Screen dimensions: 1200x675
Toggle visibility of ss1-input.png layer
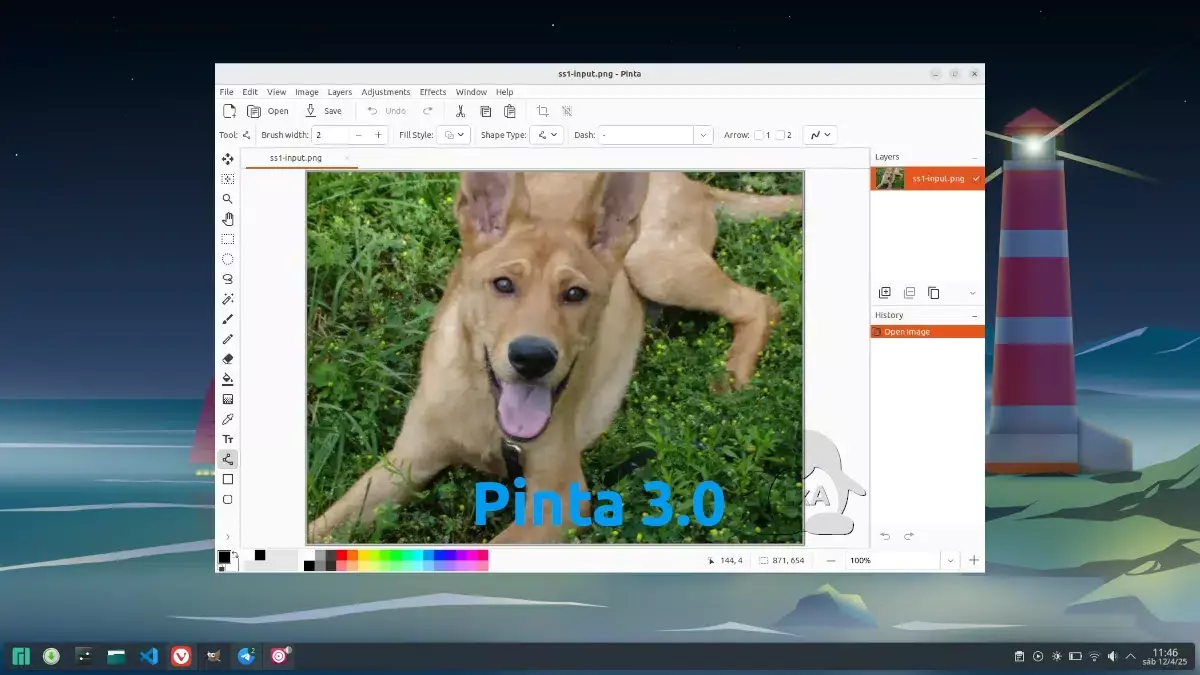(x=976, y=179)
